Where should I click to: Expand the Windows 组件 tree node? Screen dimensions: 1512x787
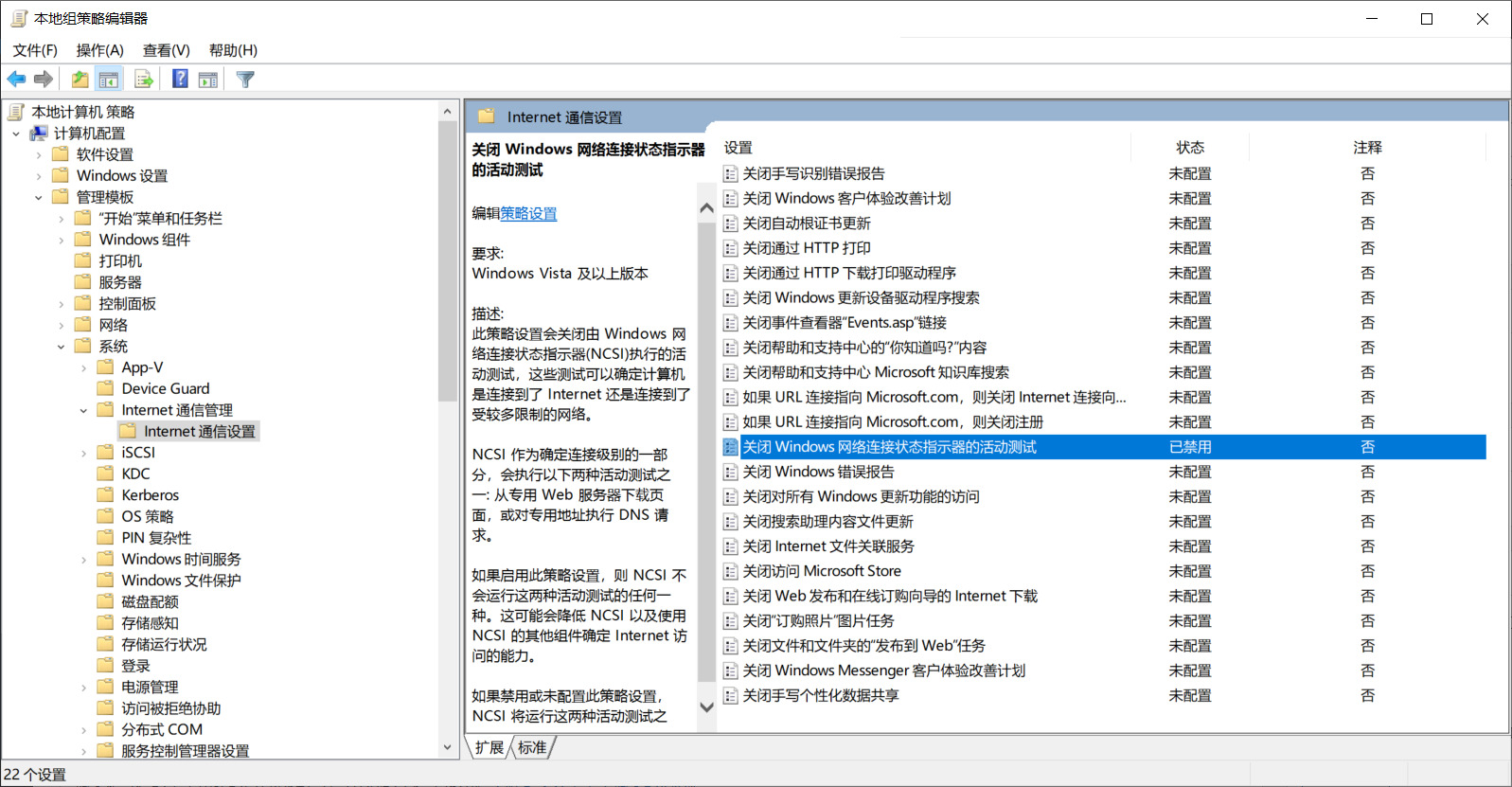click(62, 240)
